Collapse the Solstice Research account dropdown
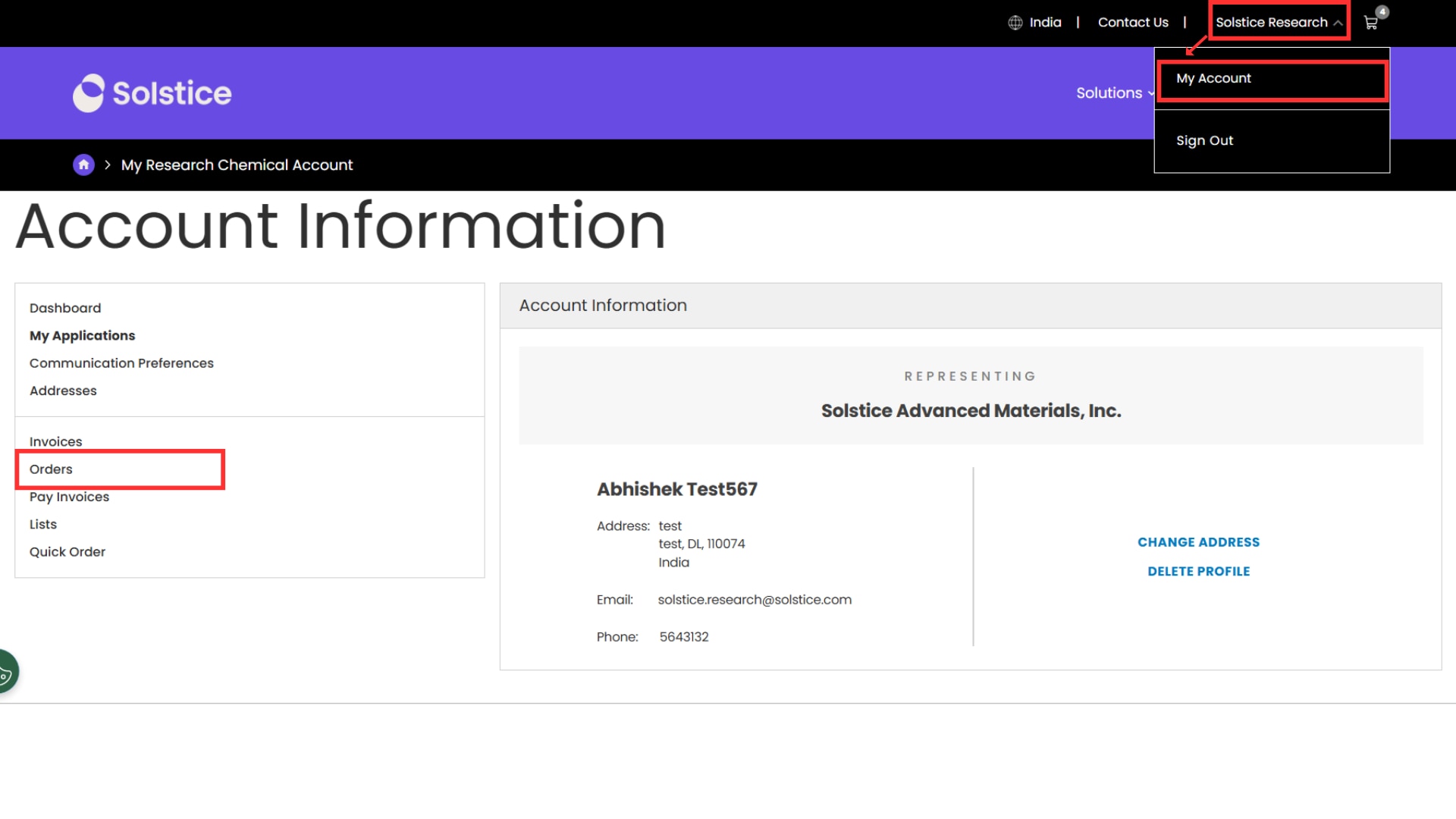This screenshot has height=819, width=1456. (x=1279, y=22)
